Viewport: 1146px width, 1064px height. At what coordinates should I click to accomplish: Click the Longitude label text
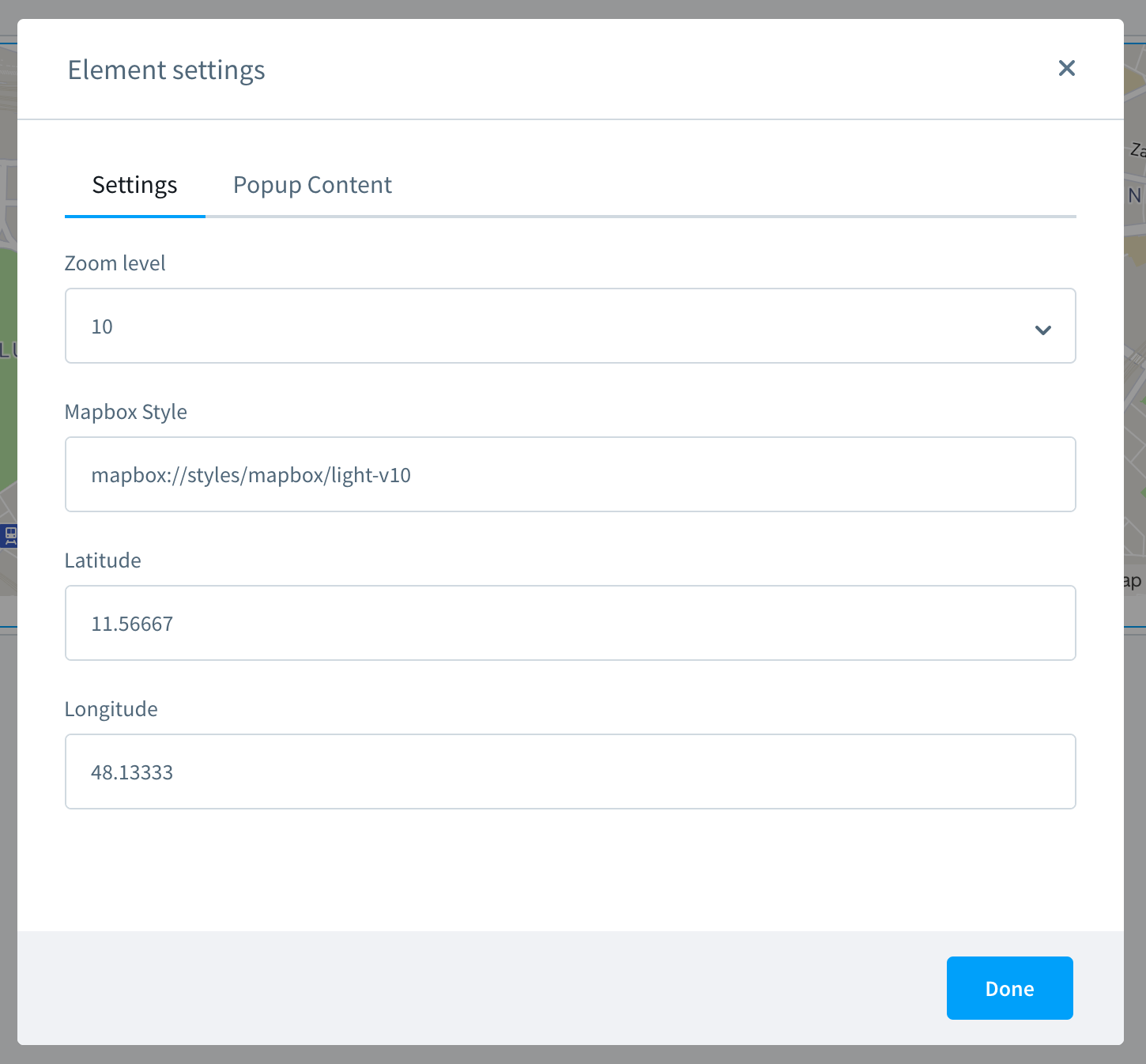[111, 709]
